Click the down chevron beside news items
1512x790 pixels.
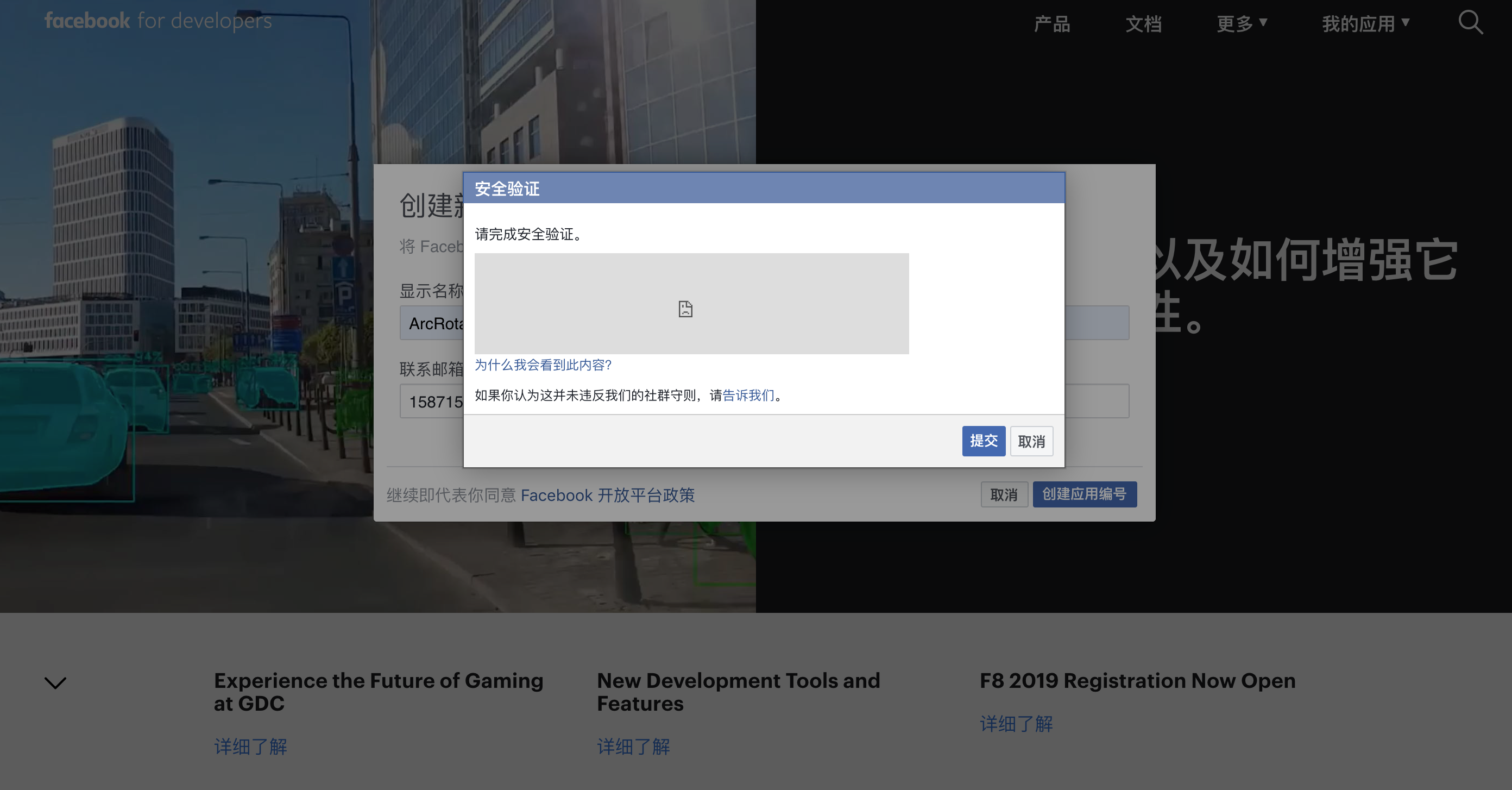pos(56,682)
